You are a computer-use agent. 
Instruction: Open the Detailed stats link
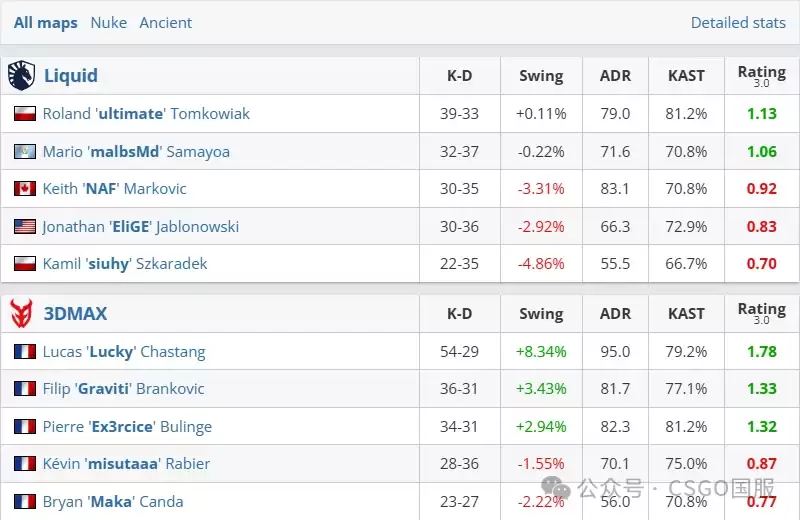(738, 23)
